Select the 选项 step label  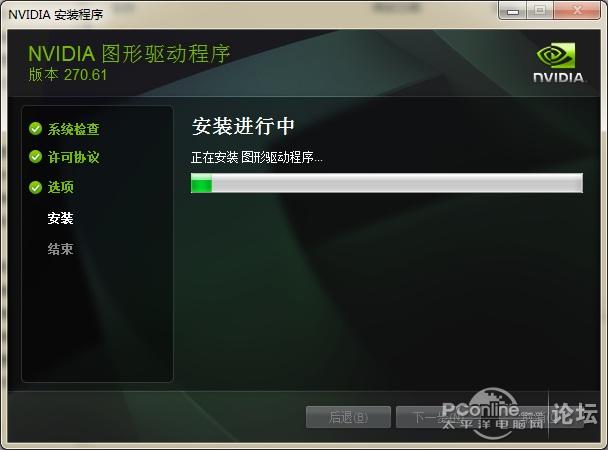pos(60,187)
